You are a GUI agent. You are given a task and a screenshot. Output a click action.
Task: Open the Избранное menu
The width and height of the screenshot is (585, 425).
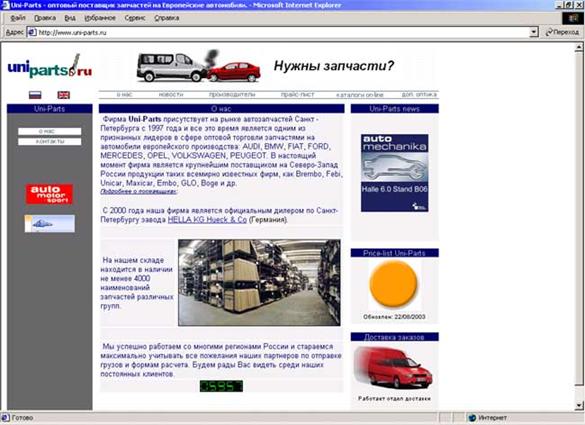(x=100, y=18)
